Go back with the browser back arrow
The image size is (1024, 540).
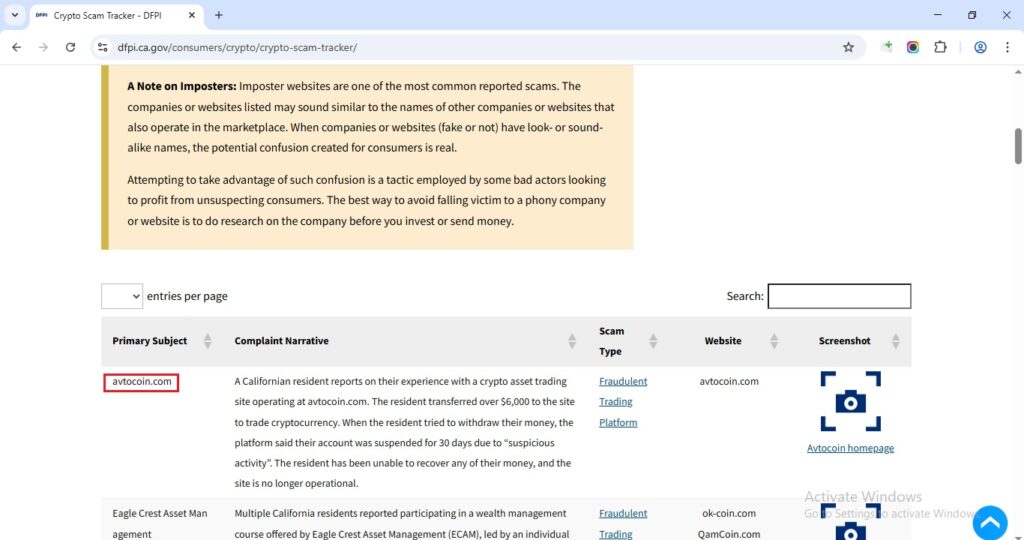tap(16, 47)
